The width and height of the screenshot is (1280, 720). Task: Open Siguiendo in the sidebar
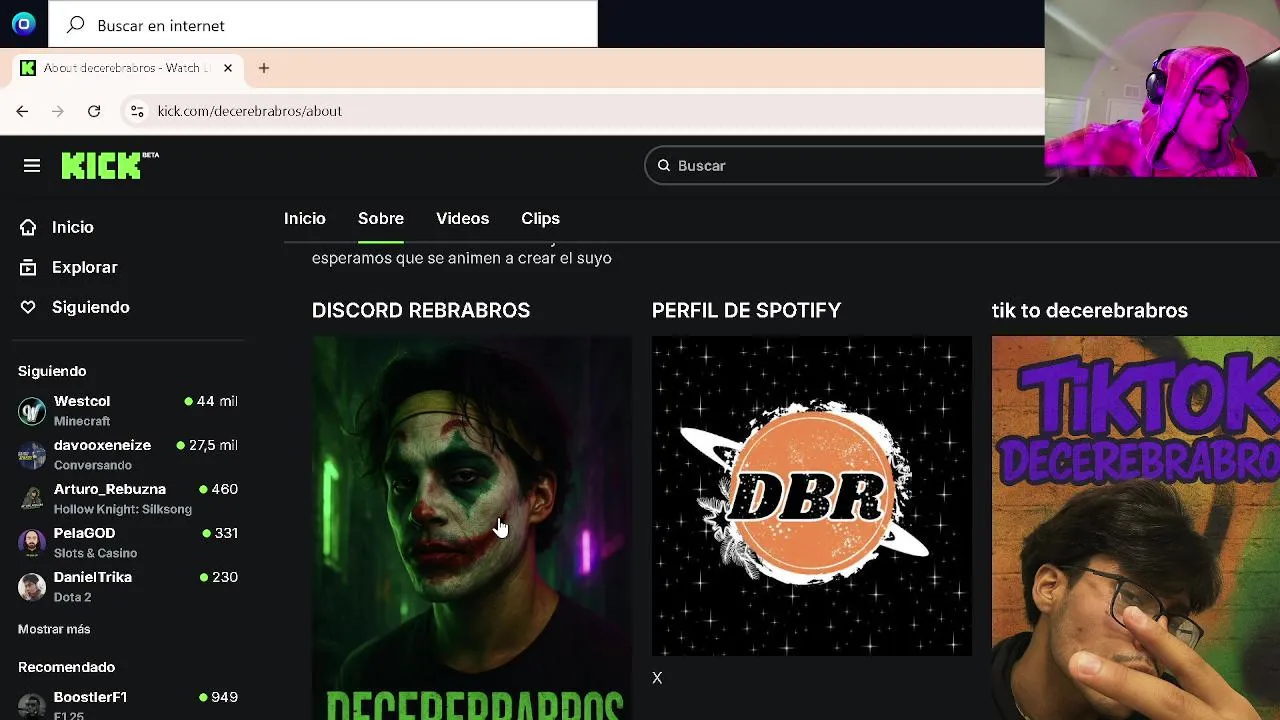click(91, 307)
